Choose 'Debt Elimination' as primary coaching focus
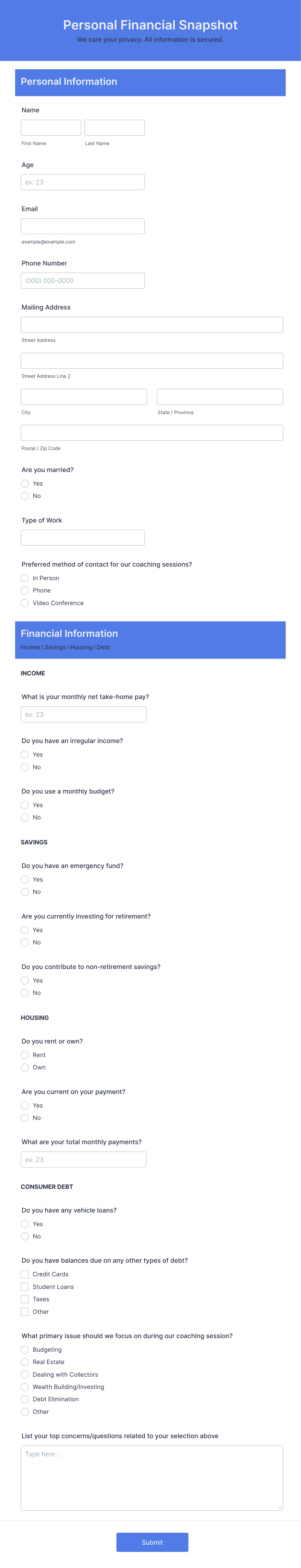This screenshot has height=1568, width=301. click(x=24, y=1399)
